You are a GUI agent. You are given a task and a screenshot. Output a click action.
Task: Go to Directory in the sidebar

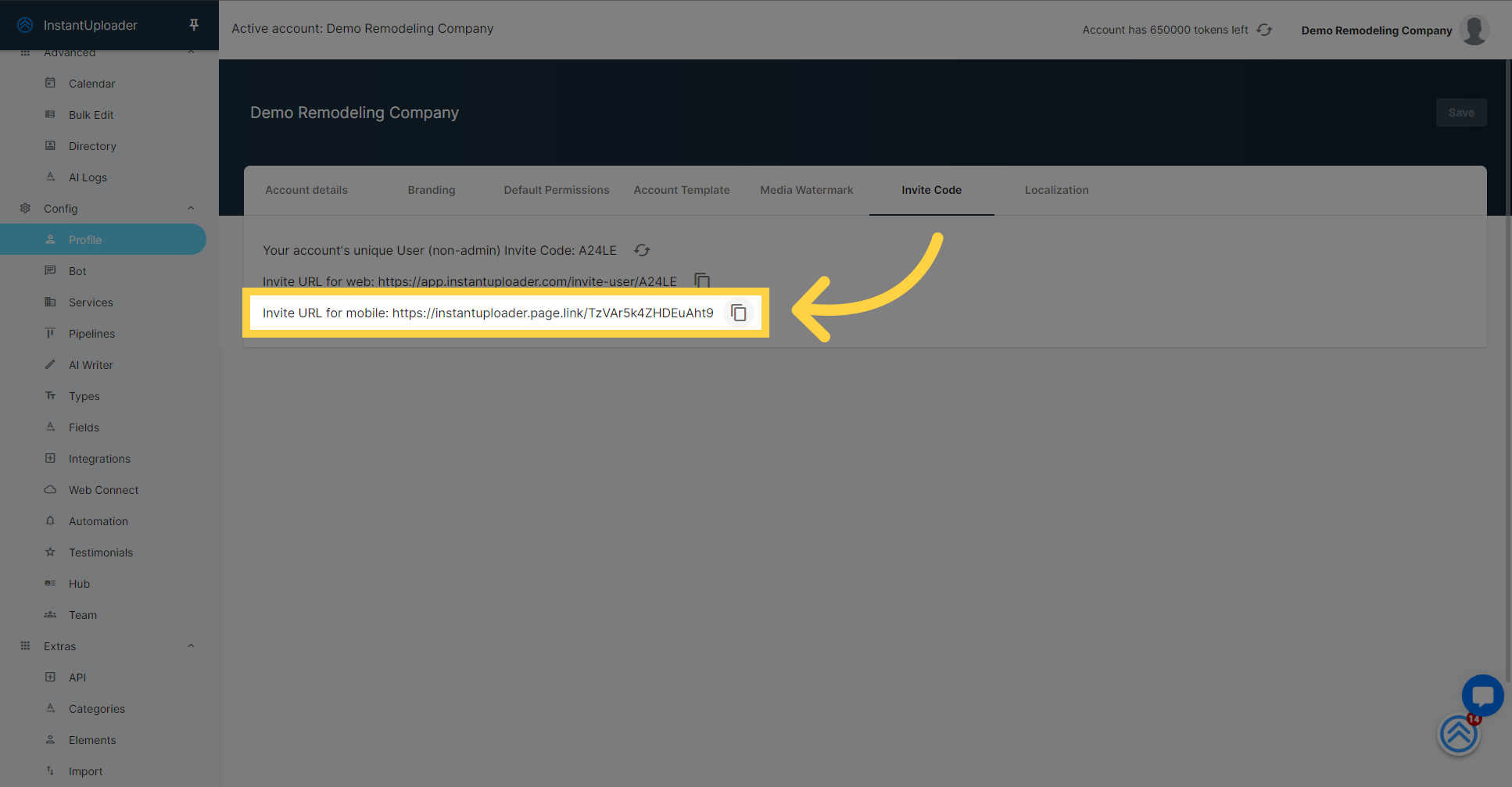coord(103,146)
